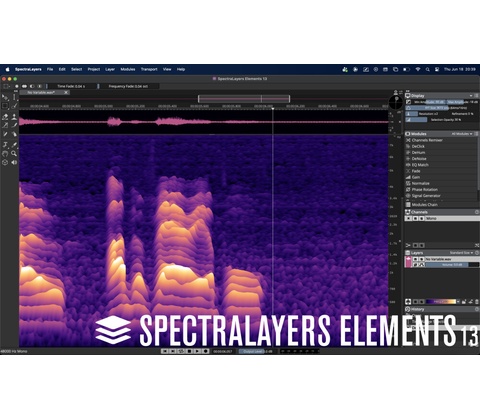480x420 pixels.
Task: Open the Standard Size dropdown in Layers
Action: (461, 253)
